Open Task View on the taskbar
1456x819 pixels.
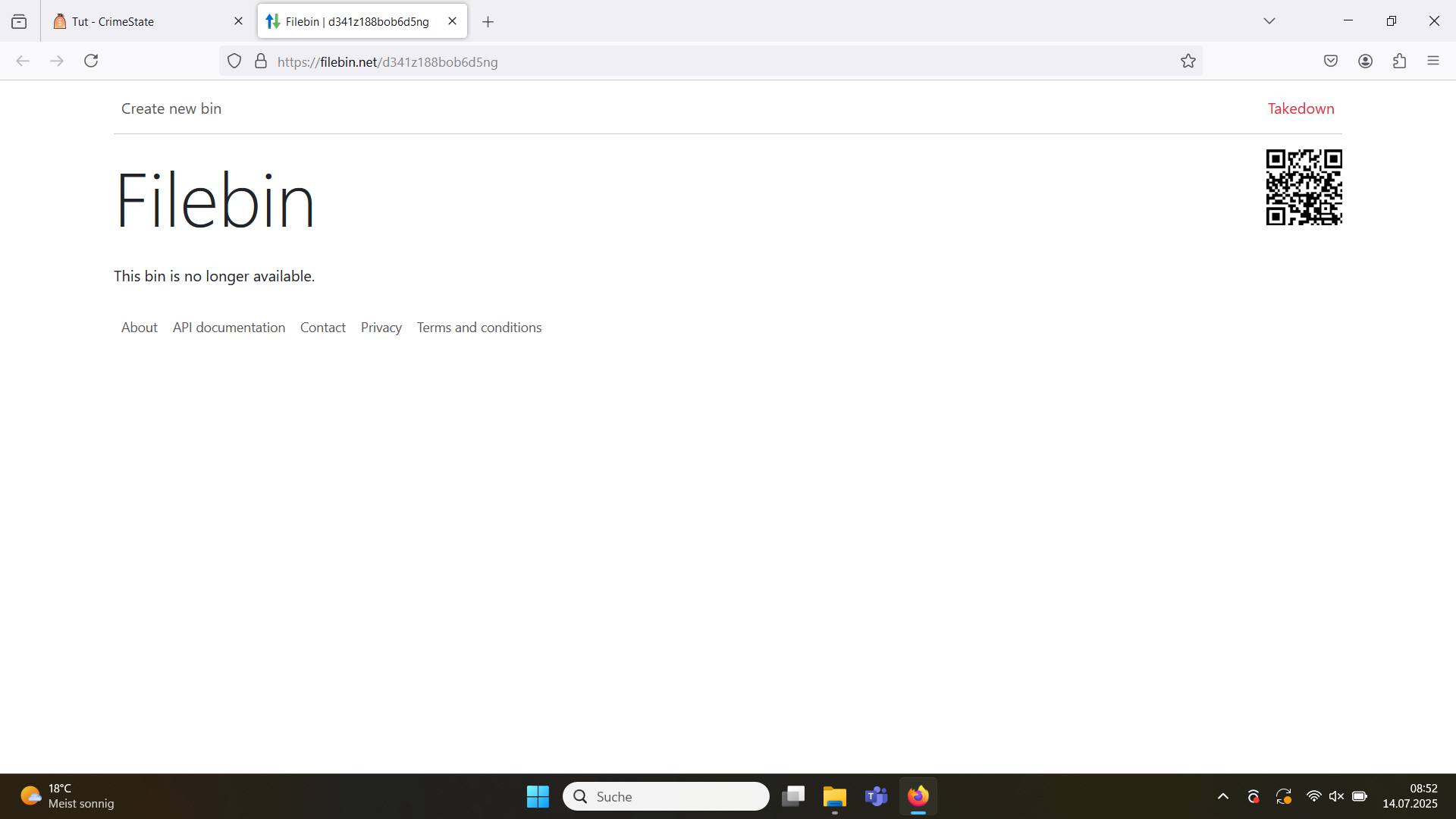click(x=793, y=796)
